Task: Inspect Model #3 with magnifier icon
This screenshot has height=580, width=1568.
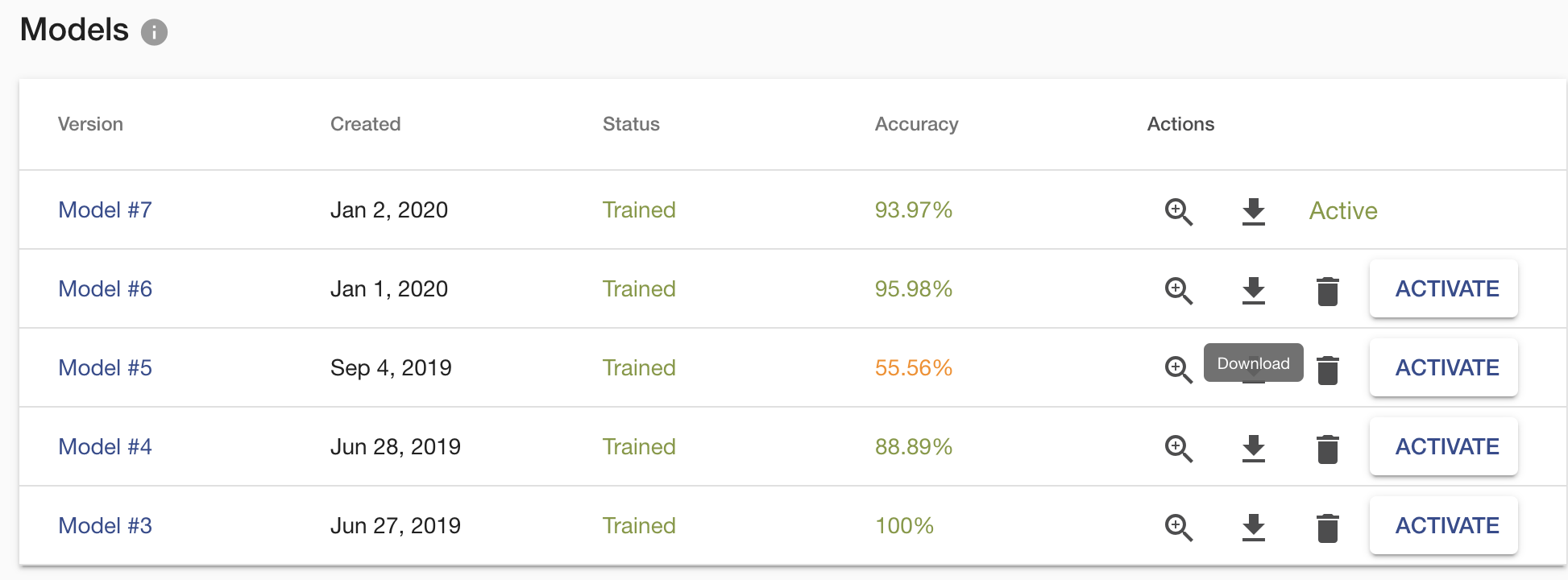Action: (x=1179, y=528)
